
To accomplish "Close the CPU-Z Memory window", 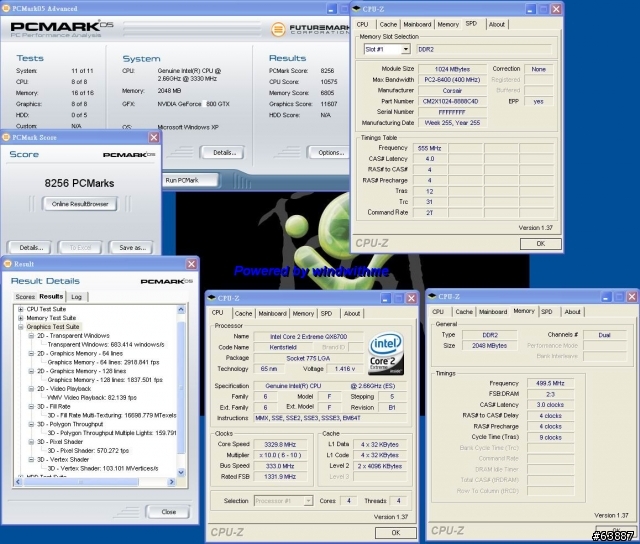I will pyautogui.click(x=632, y=297).
